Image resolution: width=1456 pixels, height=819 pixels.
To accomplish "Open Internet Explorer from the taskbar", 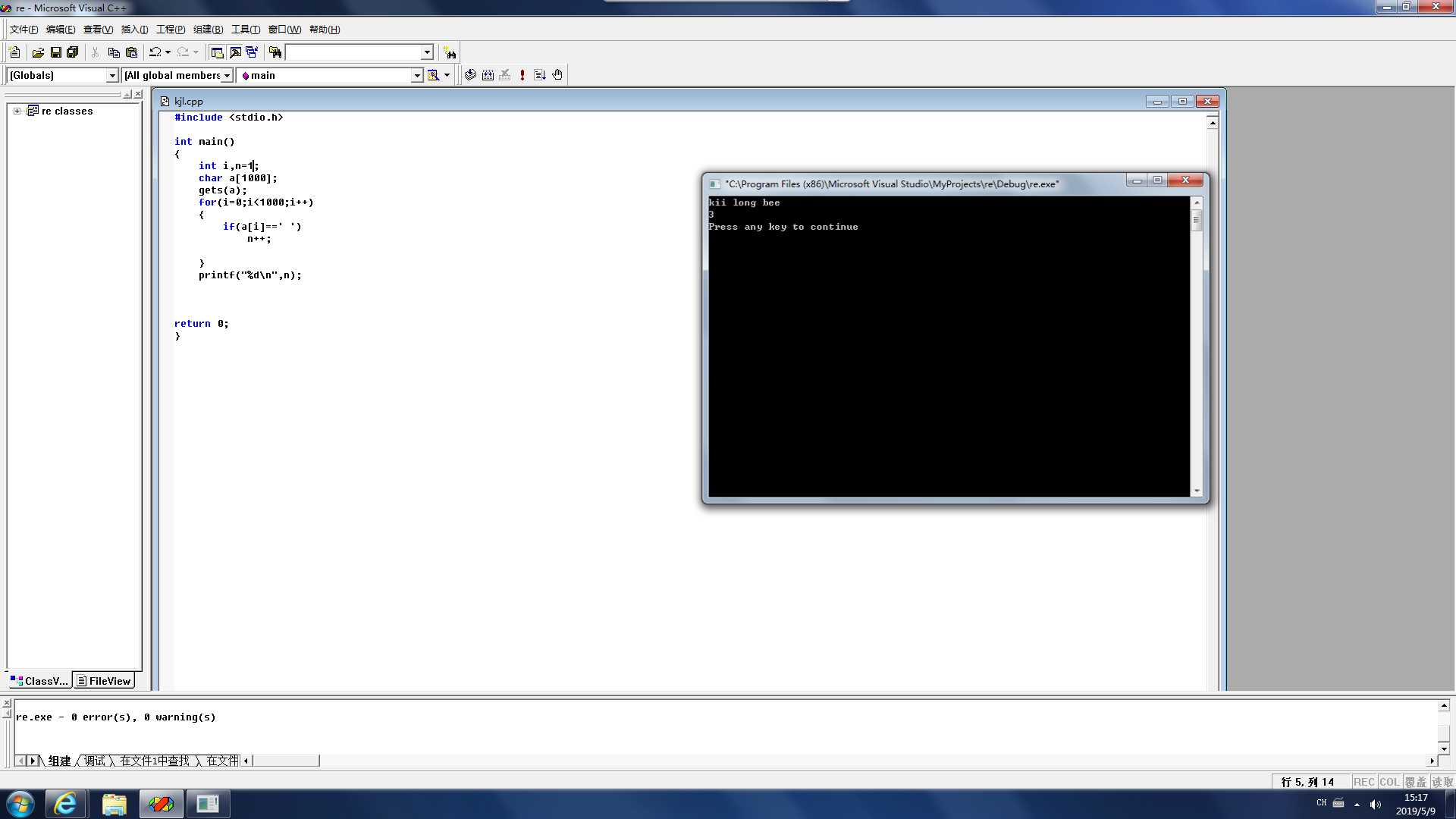I will click(x=65, y=804).
